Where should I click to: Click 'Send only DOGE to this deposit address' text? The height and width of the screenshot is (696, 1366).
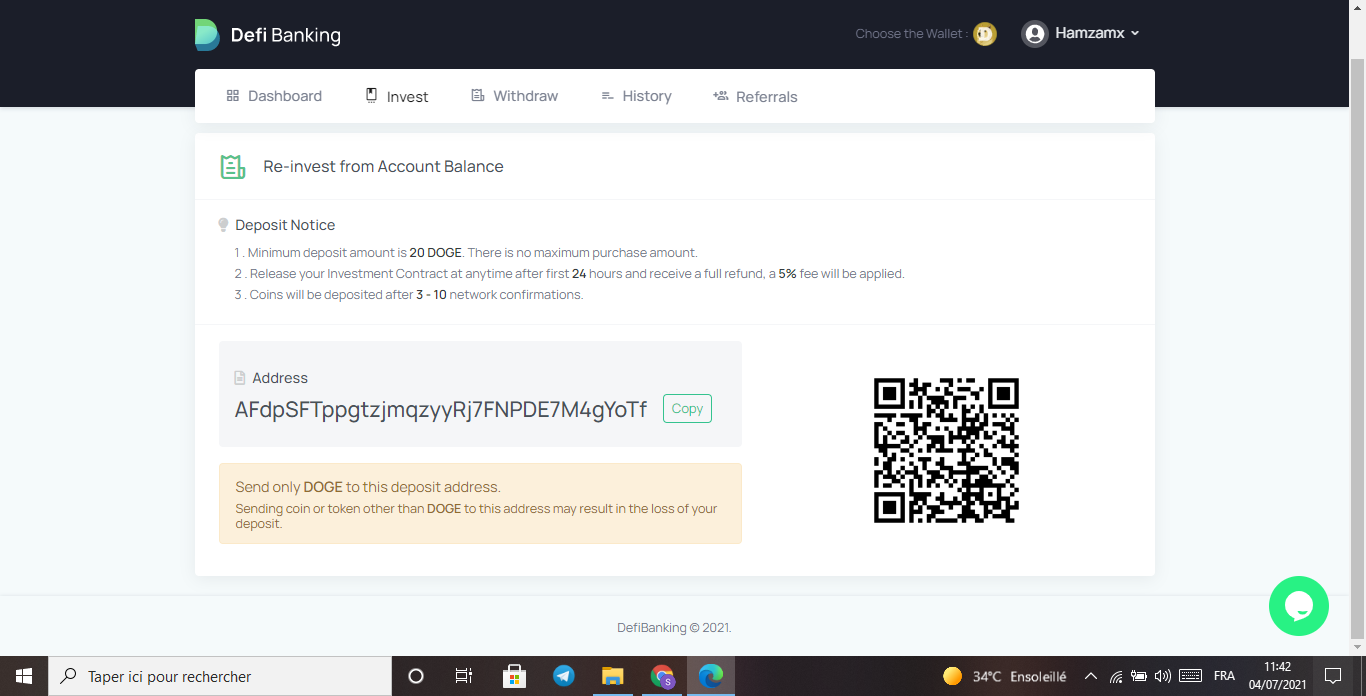368,487
